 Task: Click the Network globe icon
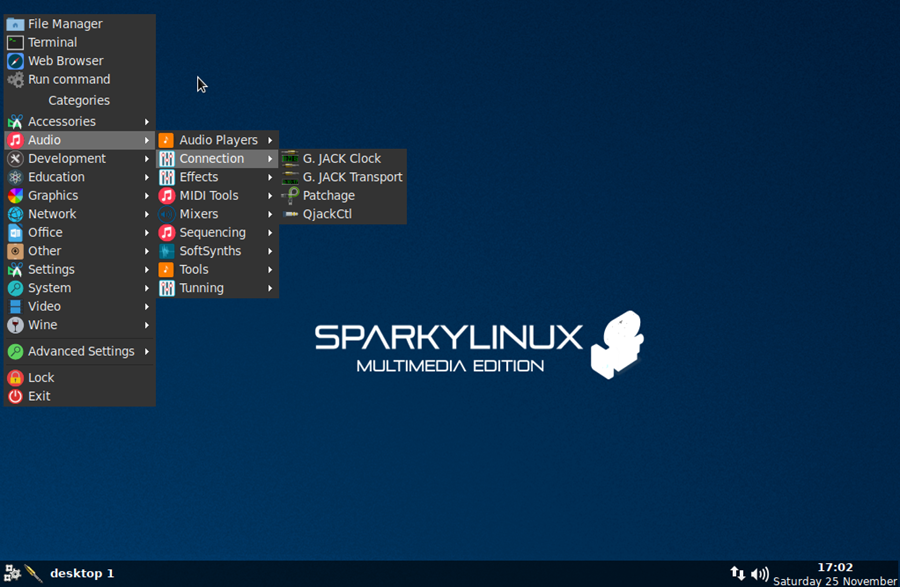click(15, 214)
